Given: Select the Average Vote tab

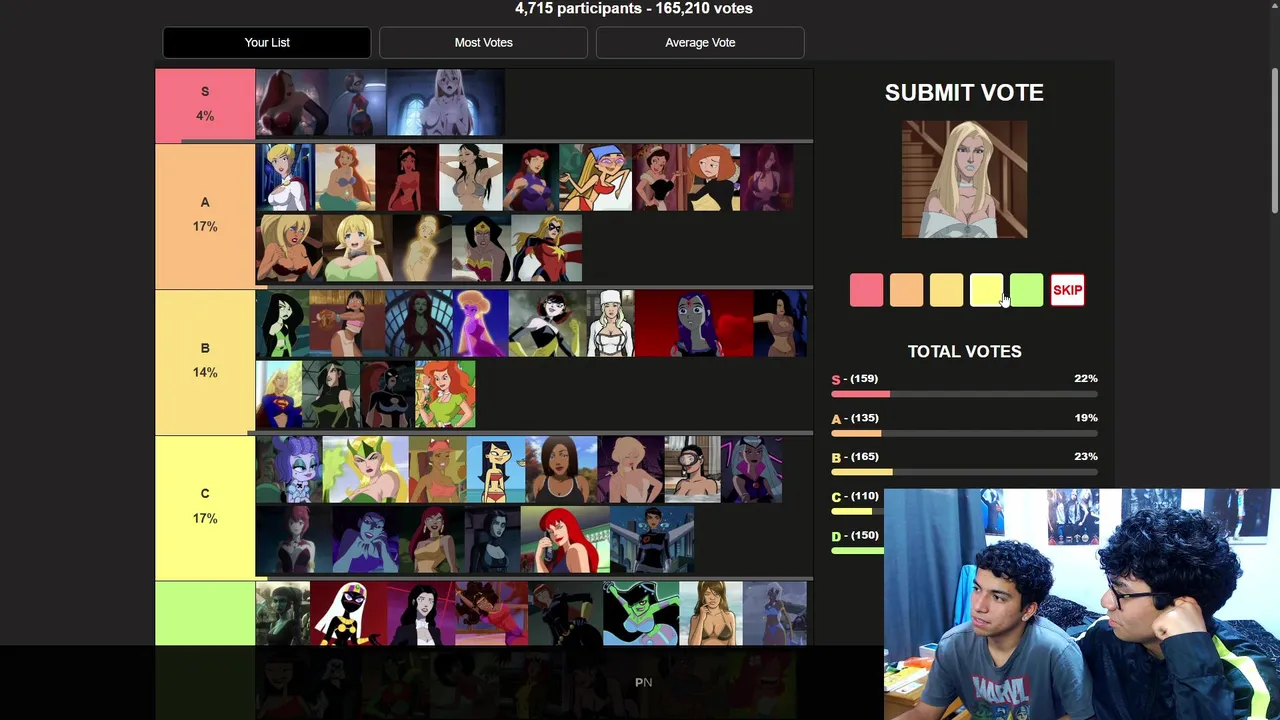Looking at the screenshot, I should point(700,43).
